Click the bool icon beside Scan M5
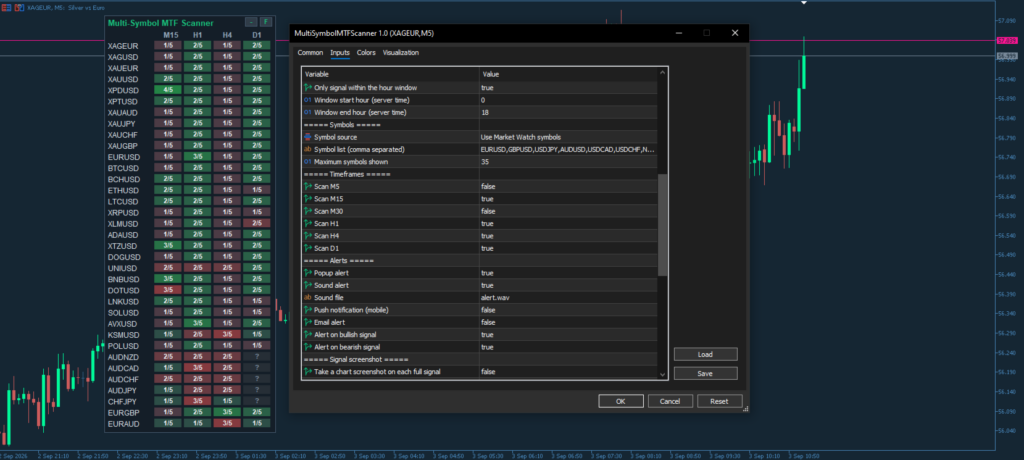Screen dimensions: 1024x460 click(x=308, y=186)
